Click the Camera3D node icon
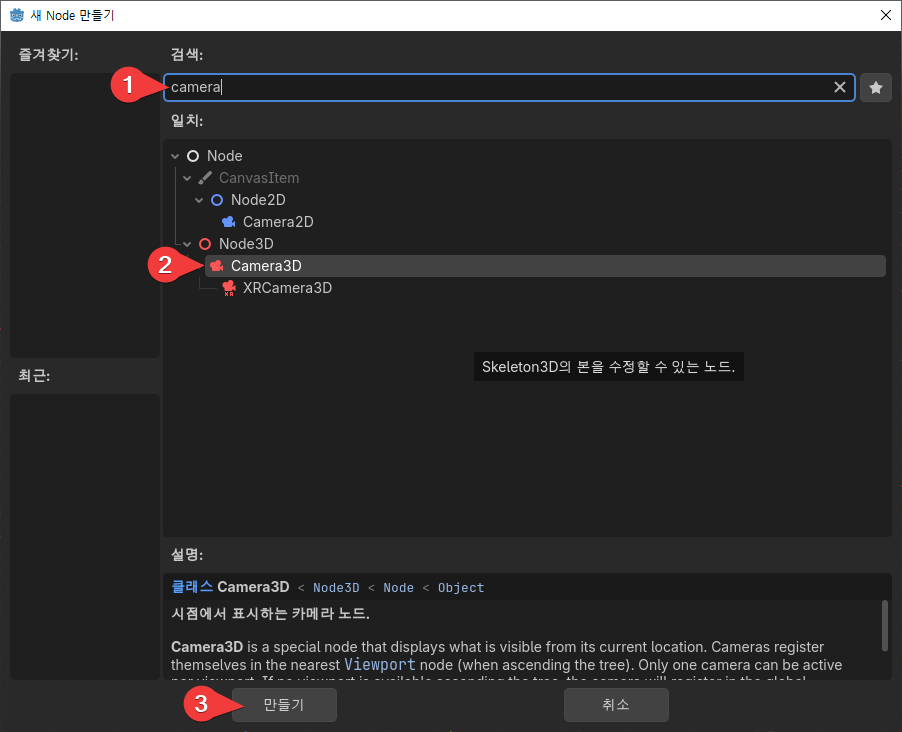Viewport: 902px width, 732px height. pyautogui.click(x=217, y=266)
